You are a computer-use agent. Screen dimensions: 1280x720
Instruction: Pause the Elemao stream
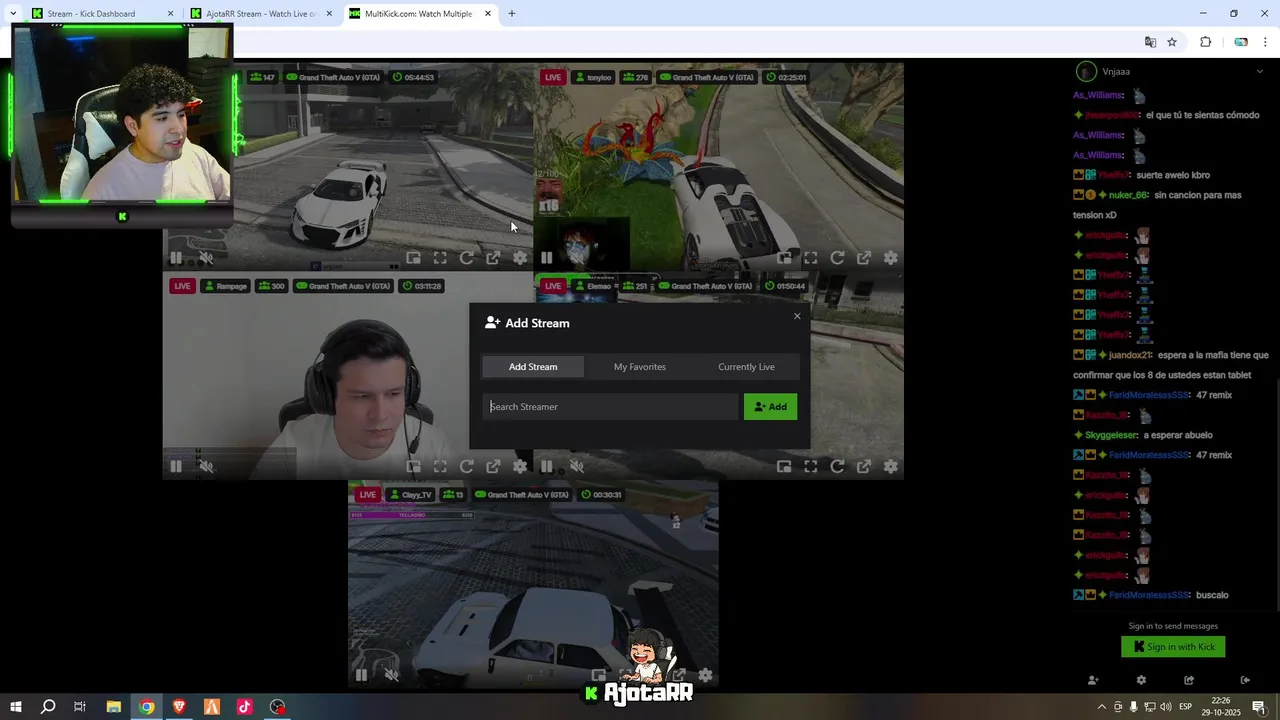[x=546, y=466]
